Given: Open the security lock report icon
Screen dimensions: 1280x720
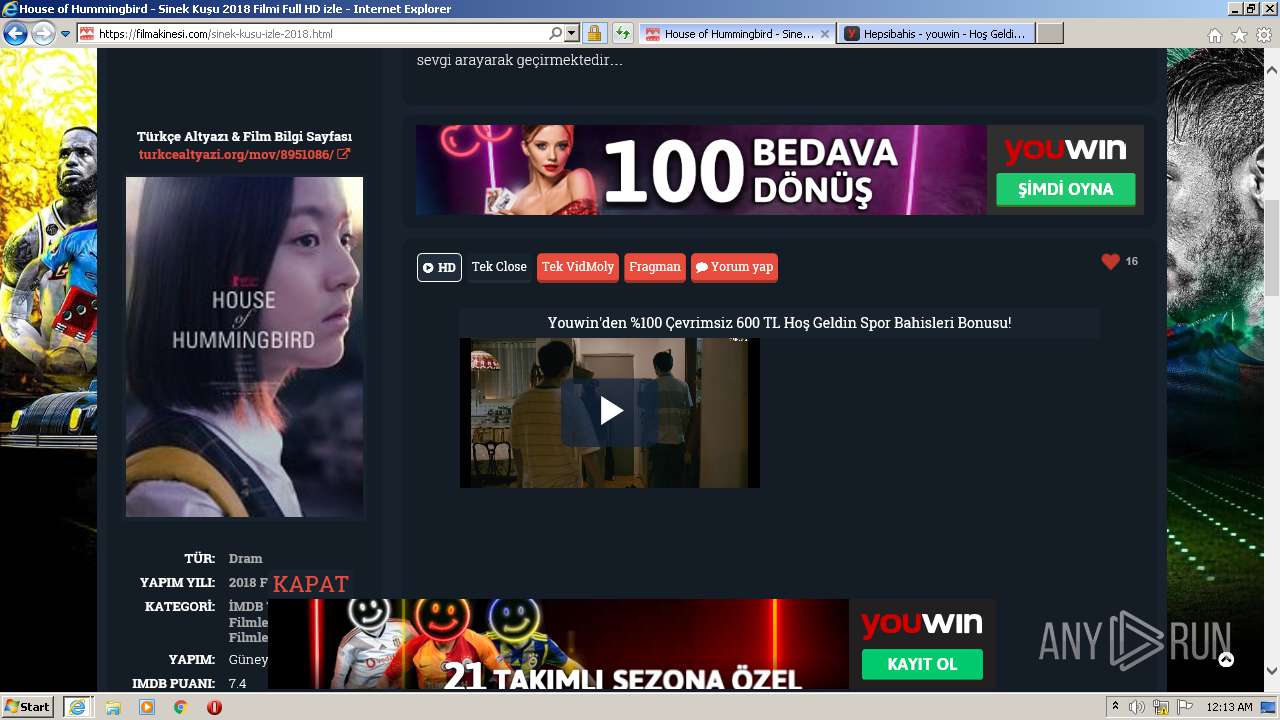Looking at the screenshot, I should click(594, 34).
